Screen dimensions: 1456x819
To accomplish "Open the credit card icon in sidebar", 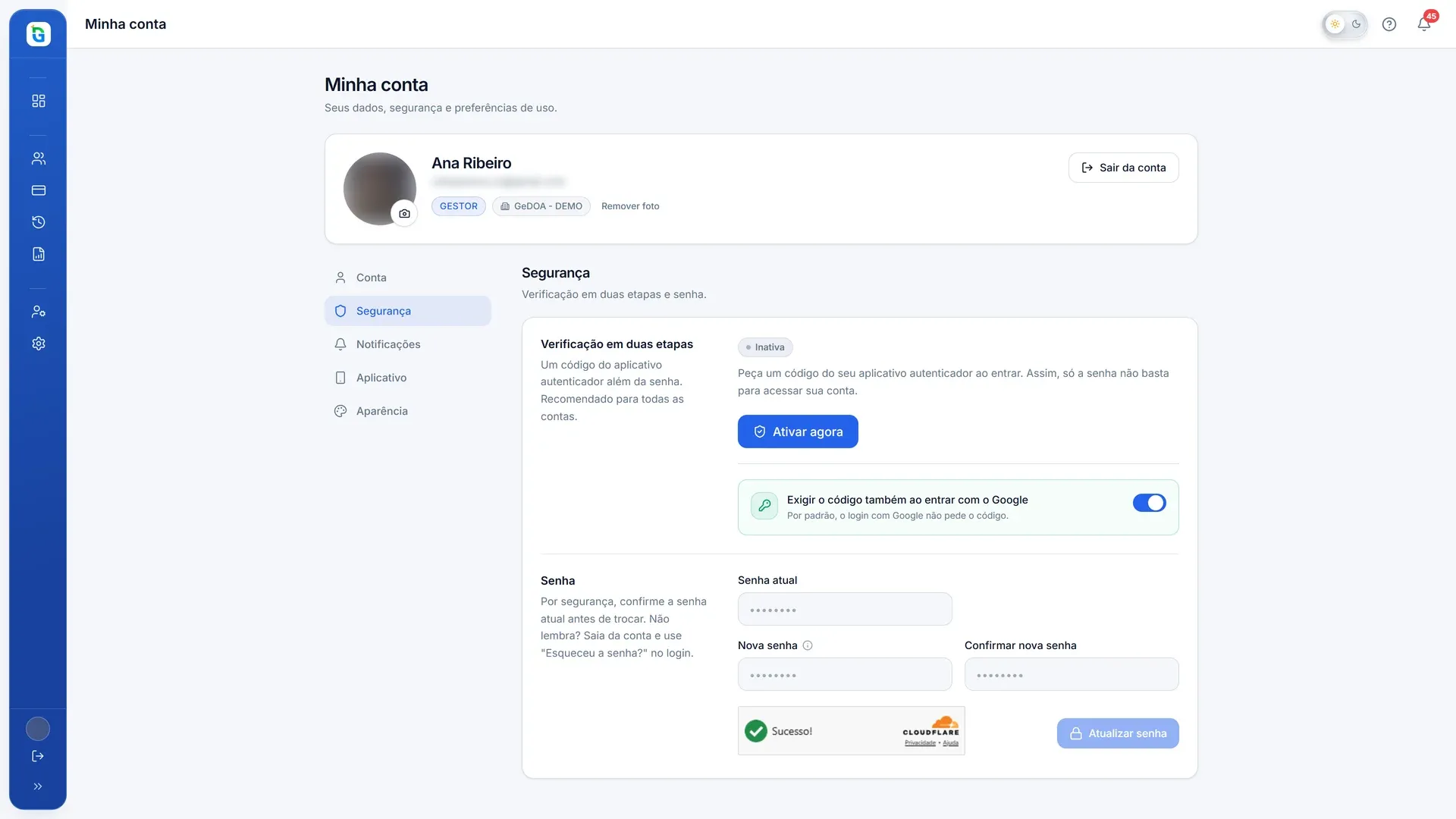I will [39, 190].
